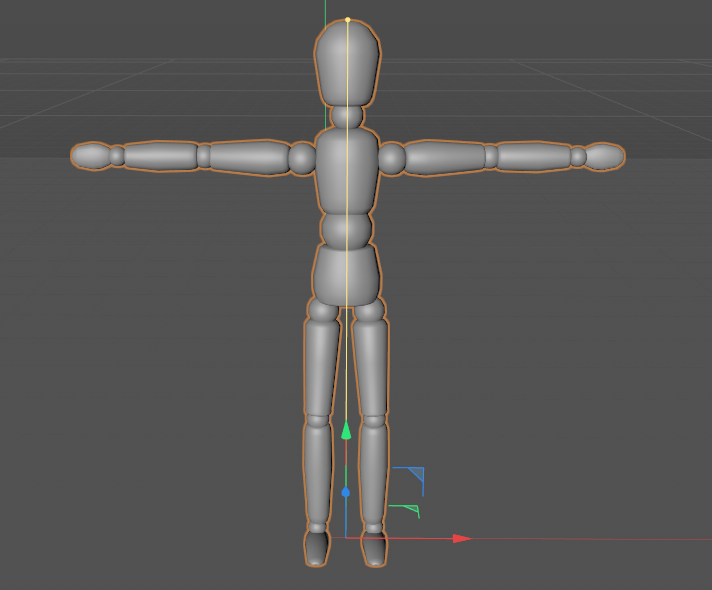This screenshot has height=590, width=712.
Task: Select the thigh on the viewport's left side
Action: pos(321,367)
